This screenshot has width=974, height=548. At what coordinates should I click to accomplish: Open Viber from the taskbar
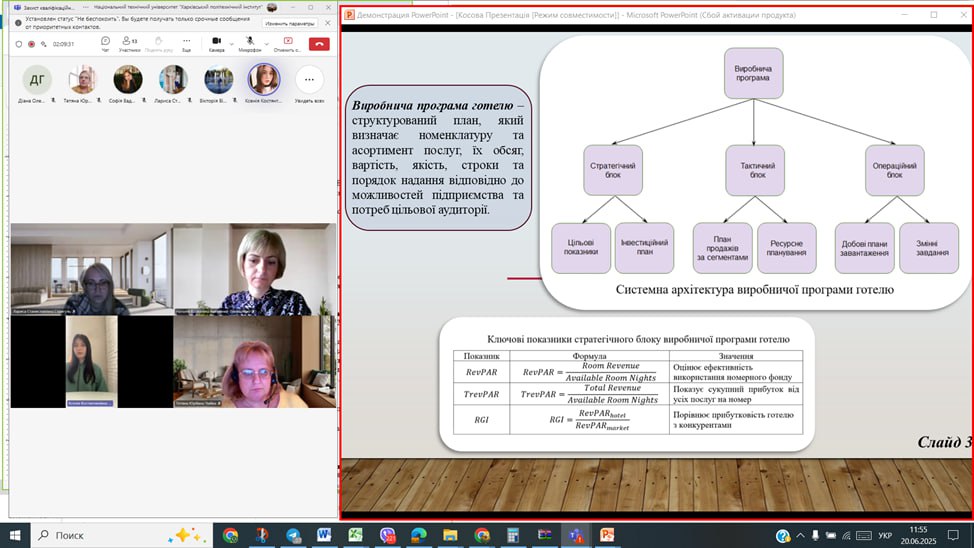point(387,535)
